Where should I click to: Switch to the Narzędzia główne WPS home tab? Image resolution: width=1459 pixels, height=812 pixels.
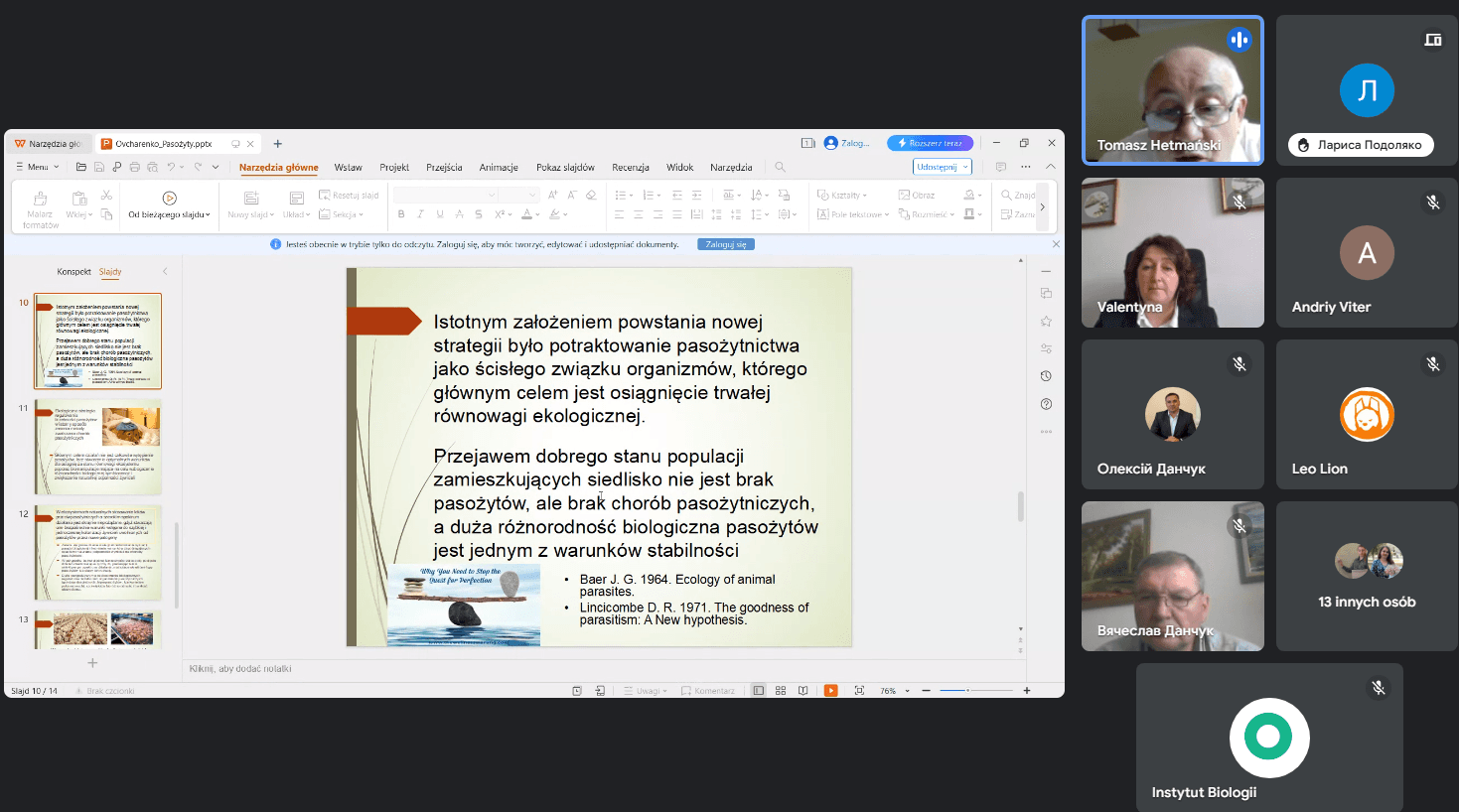pyautogui.click(x=49, y=144)
